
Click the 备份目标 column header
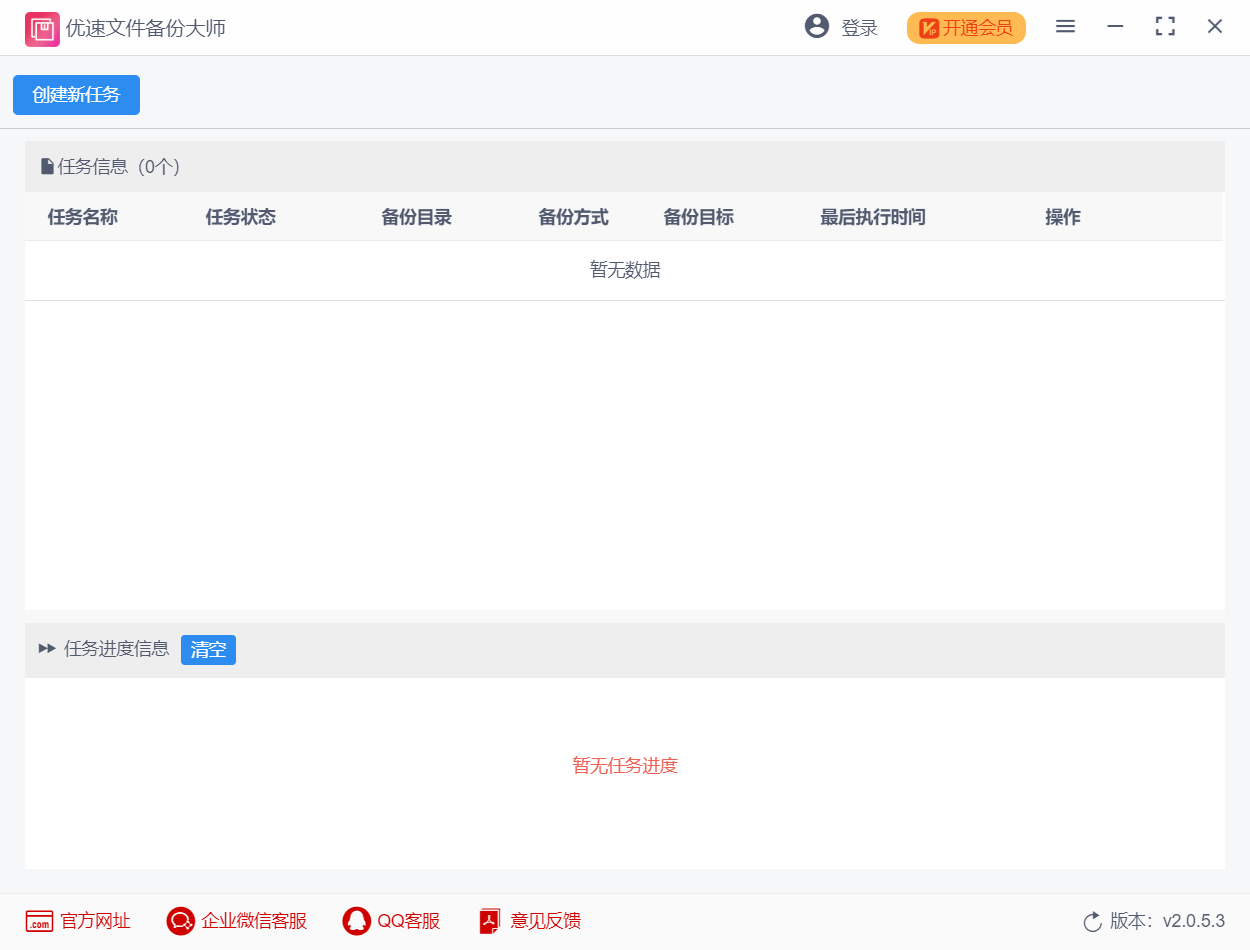699,217
